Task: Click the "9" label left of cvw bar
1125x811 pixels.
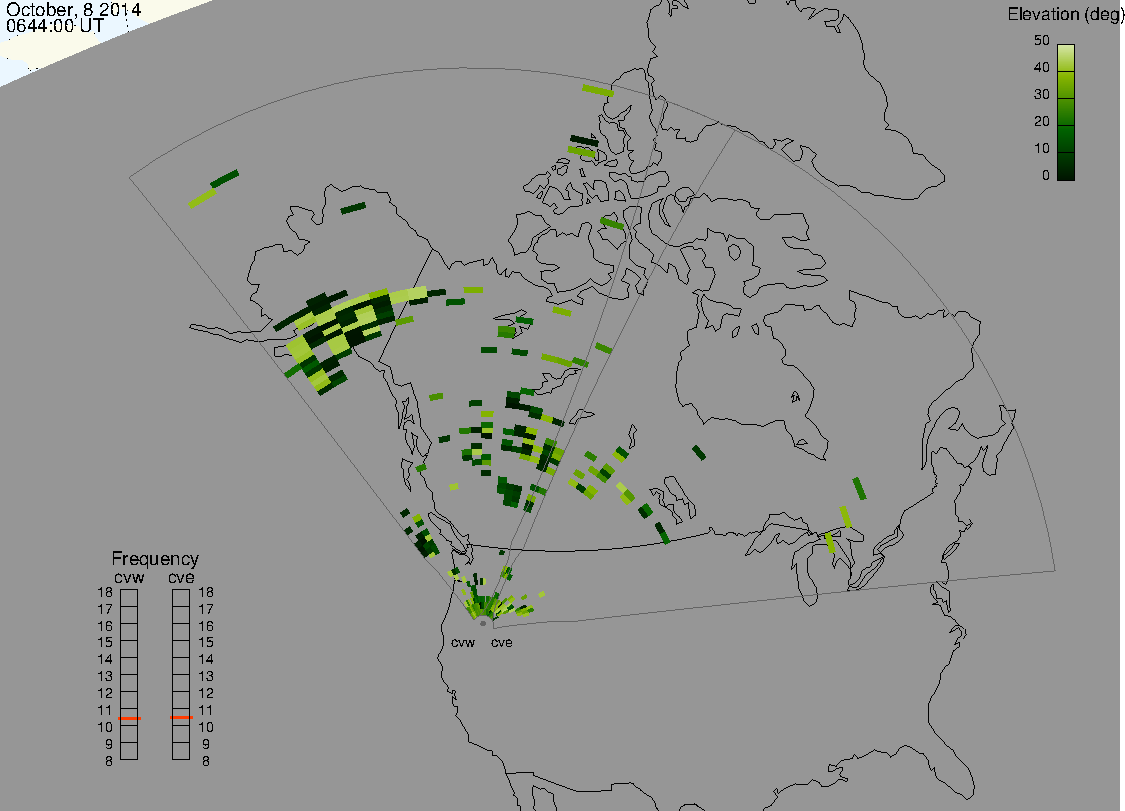Action: [x=109, y=744]
